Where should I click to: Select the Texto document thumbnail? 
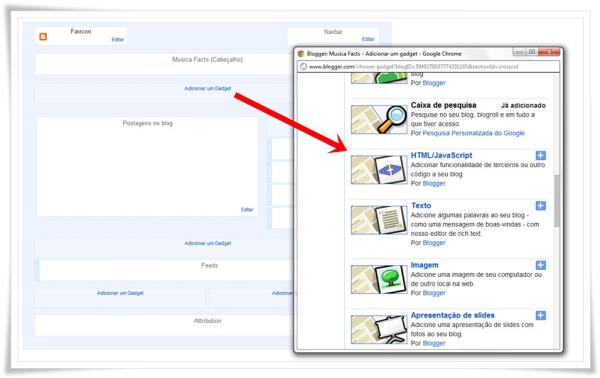tap(379, 220)
